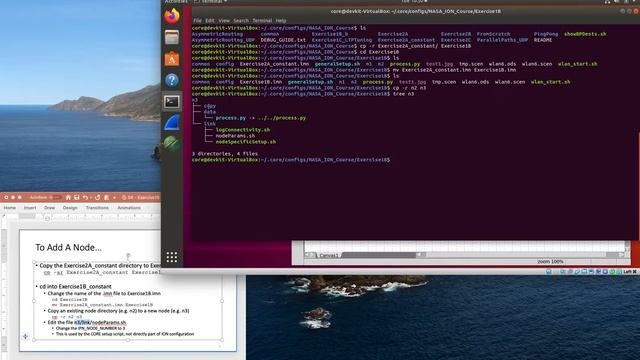Show Applications grid in the Ubuntu dock

pyautogui.click(x=172, y=257)
